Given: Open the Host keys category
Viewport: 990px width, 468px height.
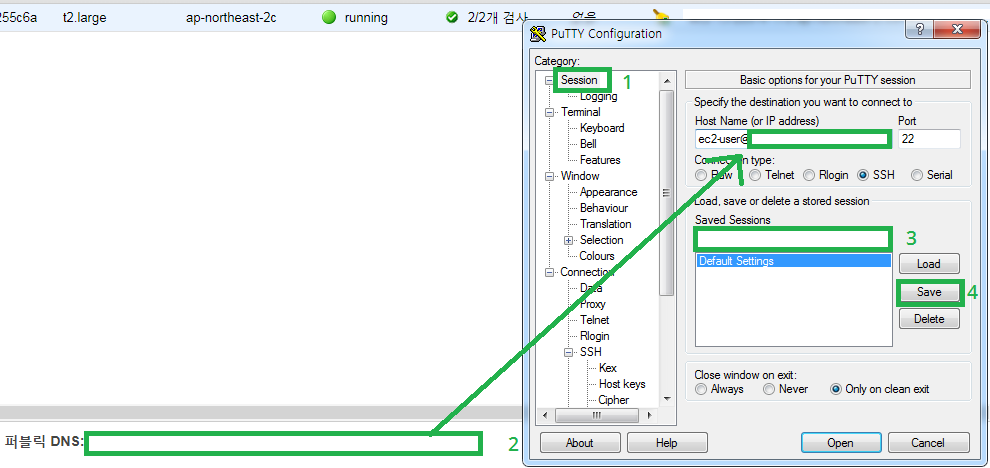Looking at the screenshot, I should (622, 384).
